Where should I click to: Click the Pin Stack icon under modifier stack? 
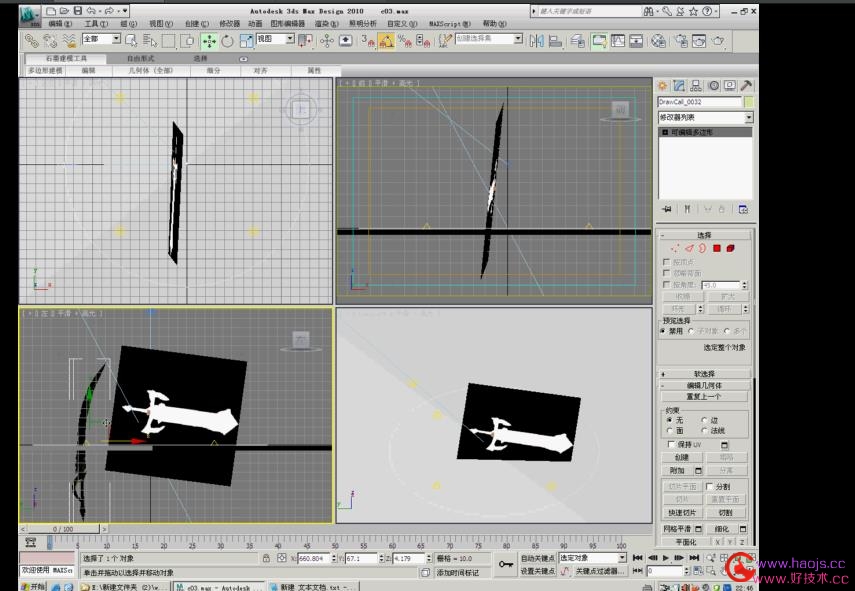pyautogui.click(x=667, y=209)
